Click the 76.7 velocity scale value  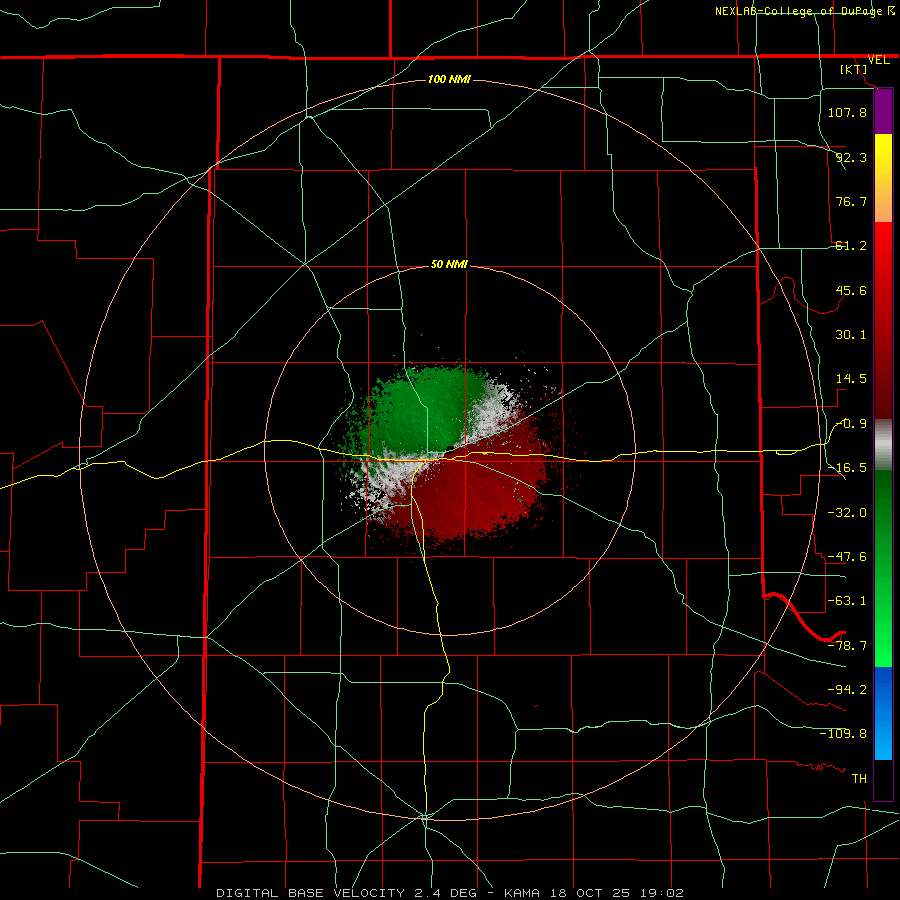[851, 201]
